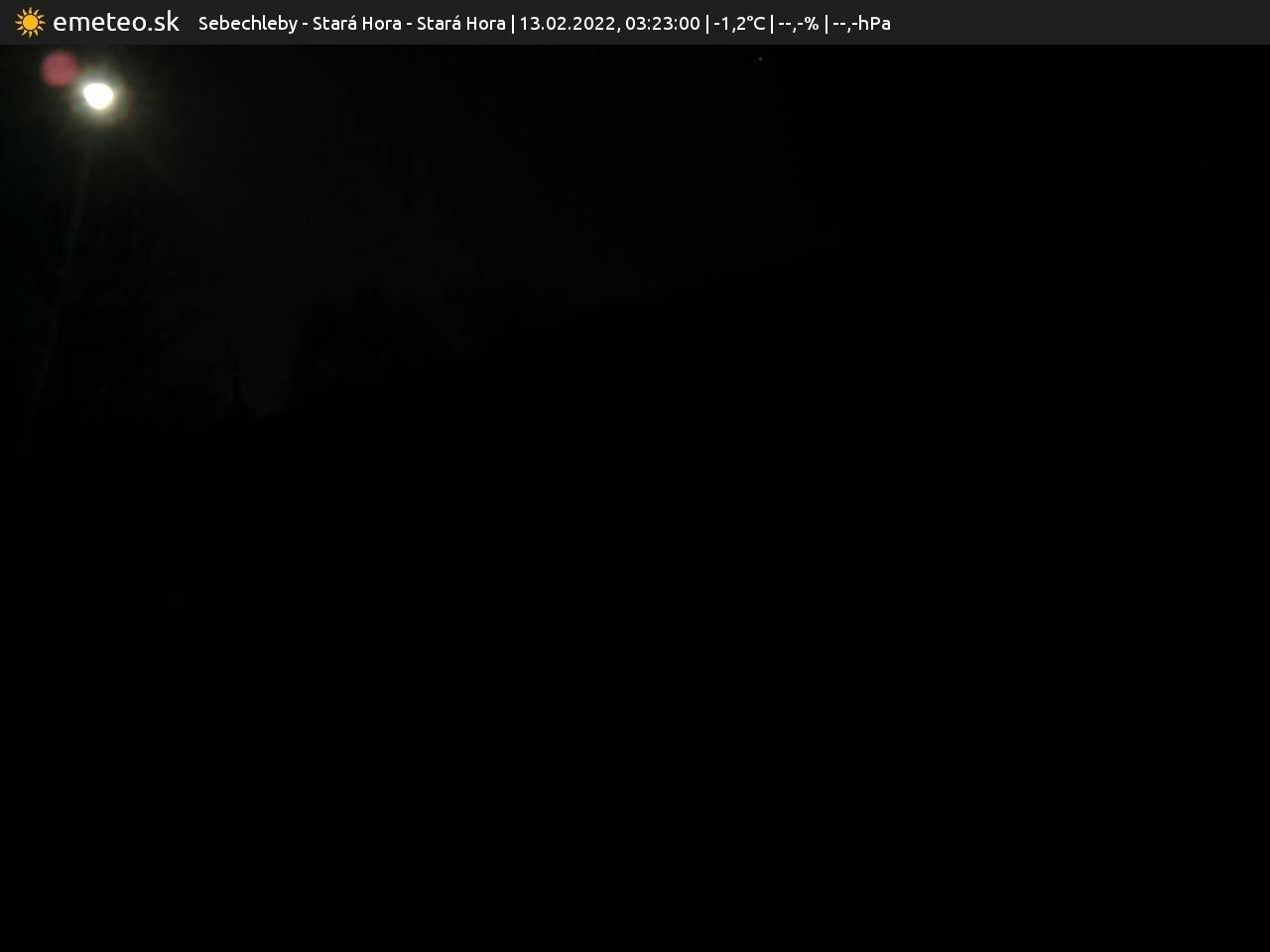Click the yellow sun logo icon

pyautogui.click(x=30, y=22)
